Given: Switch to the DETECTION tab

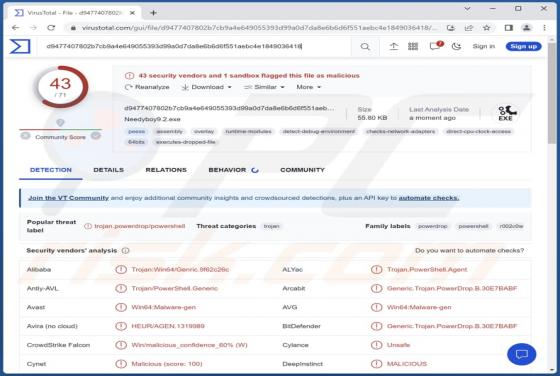Looking at the screenshot, I should pos(51,170).
